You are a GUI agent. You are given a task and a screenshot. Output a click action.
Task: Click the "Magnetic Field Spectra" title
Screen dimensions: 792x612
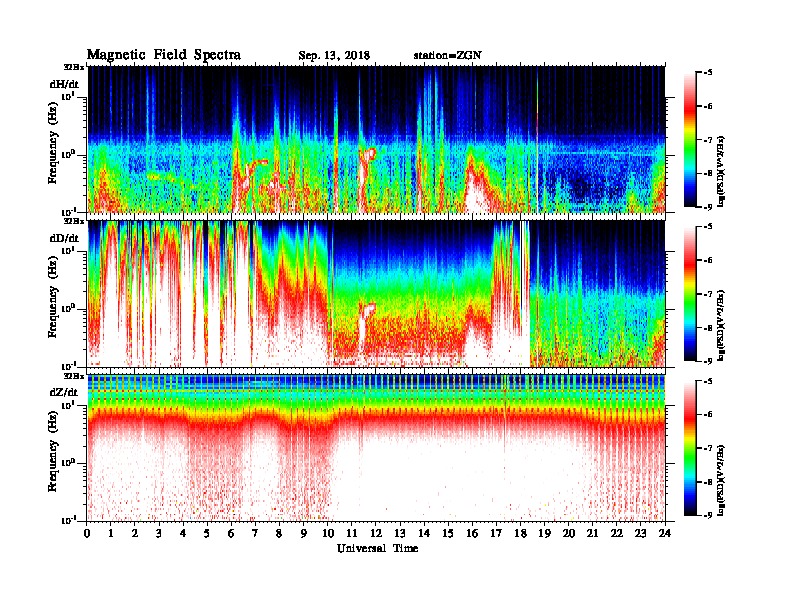(x=164, y=55)
